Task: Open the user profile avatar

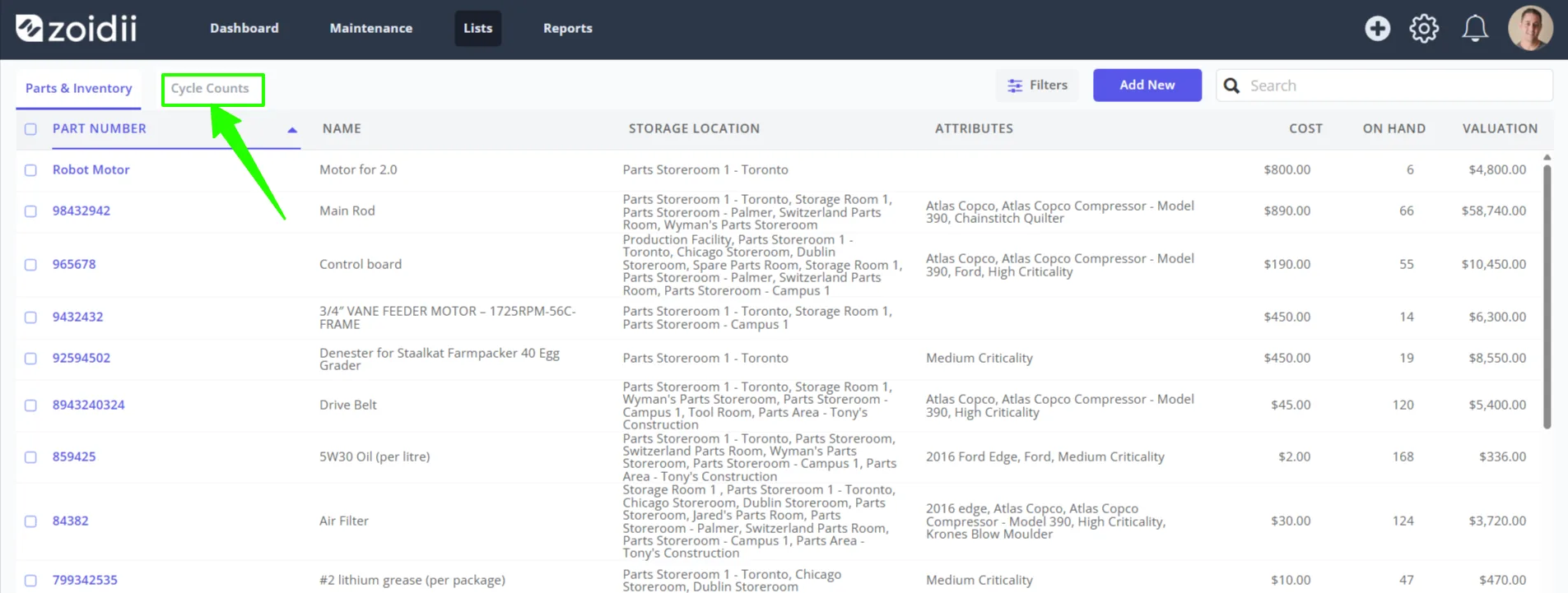Action: click(x=1530, y=29)
